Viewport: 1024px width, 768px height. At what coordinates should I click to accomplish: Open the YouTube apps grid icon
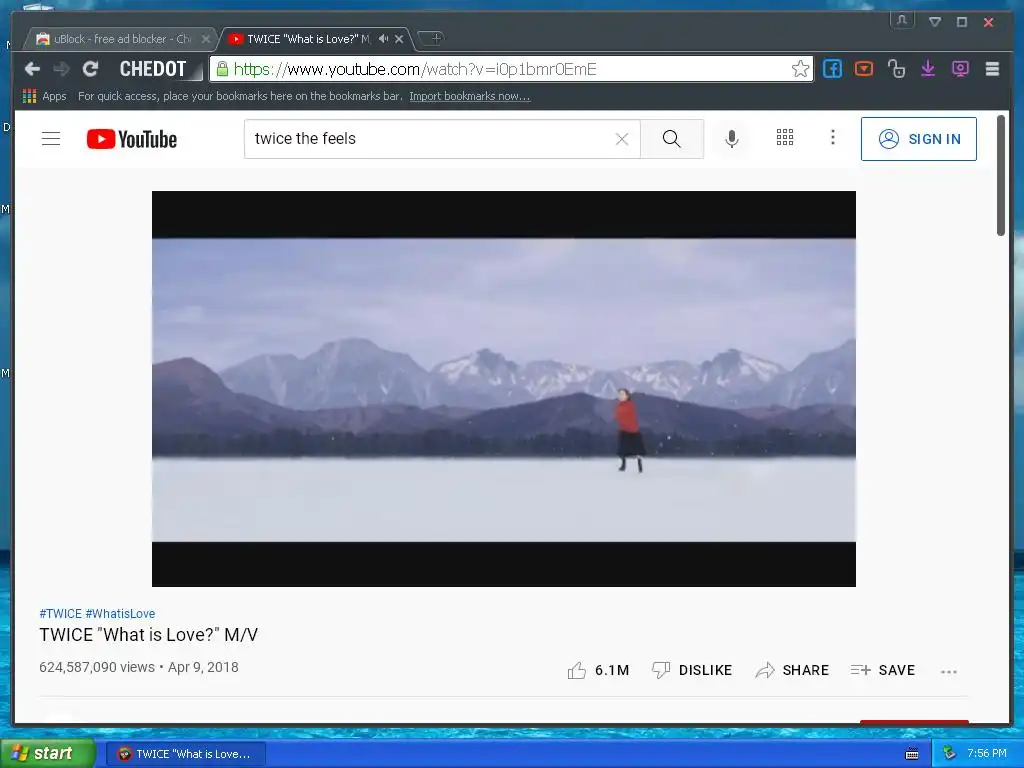784,137
